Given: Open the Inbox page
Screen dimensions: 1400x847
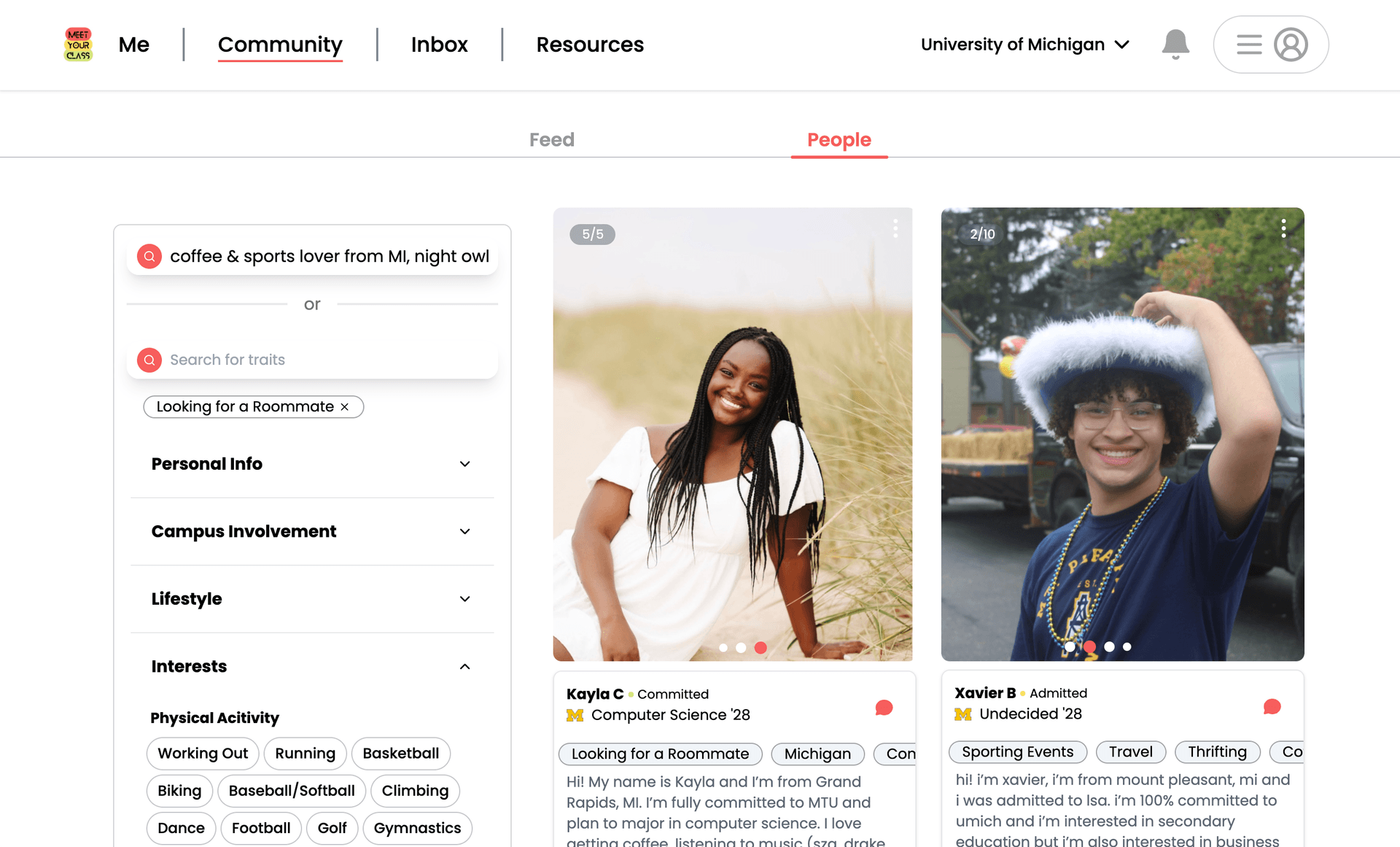Looking at the screenshot, I should (440, 45).
